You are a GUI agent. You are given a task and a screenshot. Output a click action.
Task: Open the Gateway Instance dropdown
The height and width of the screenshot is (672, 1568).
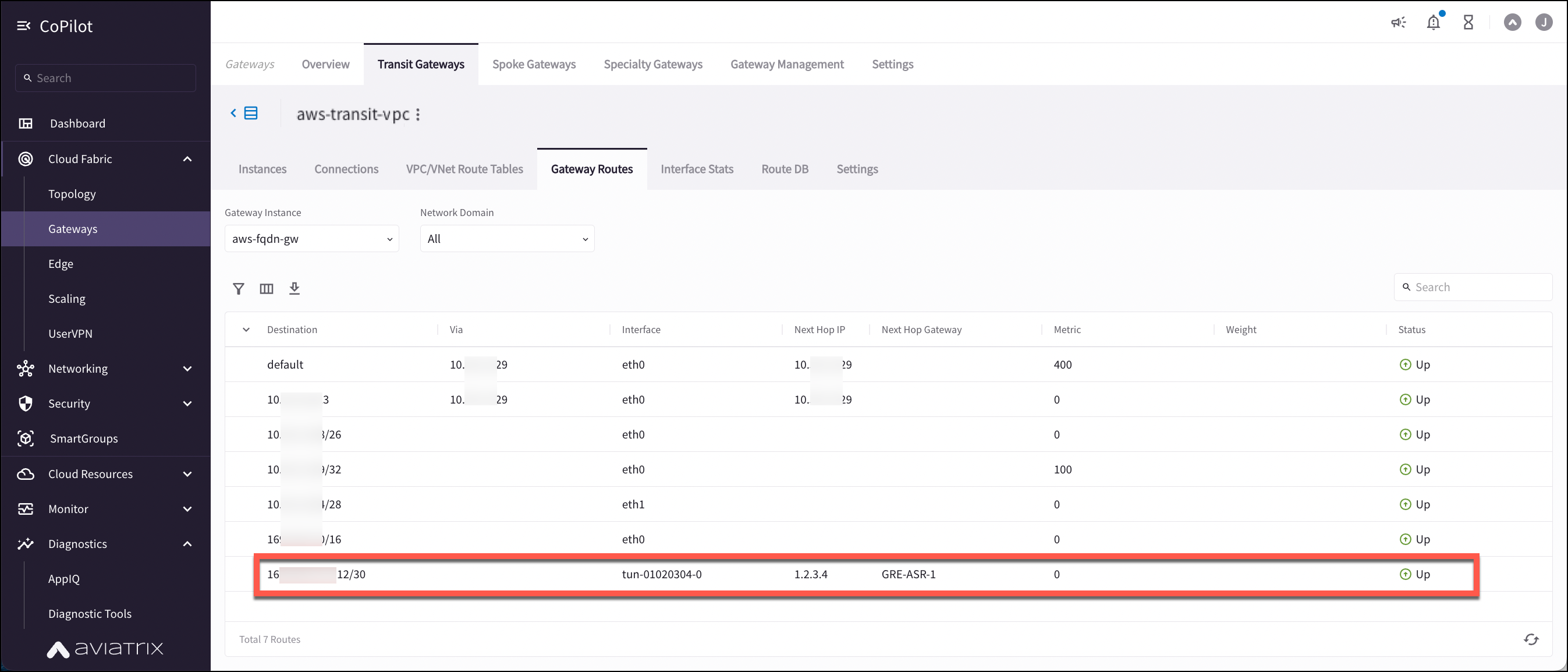(311, 239)
